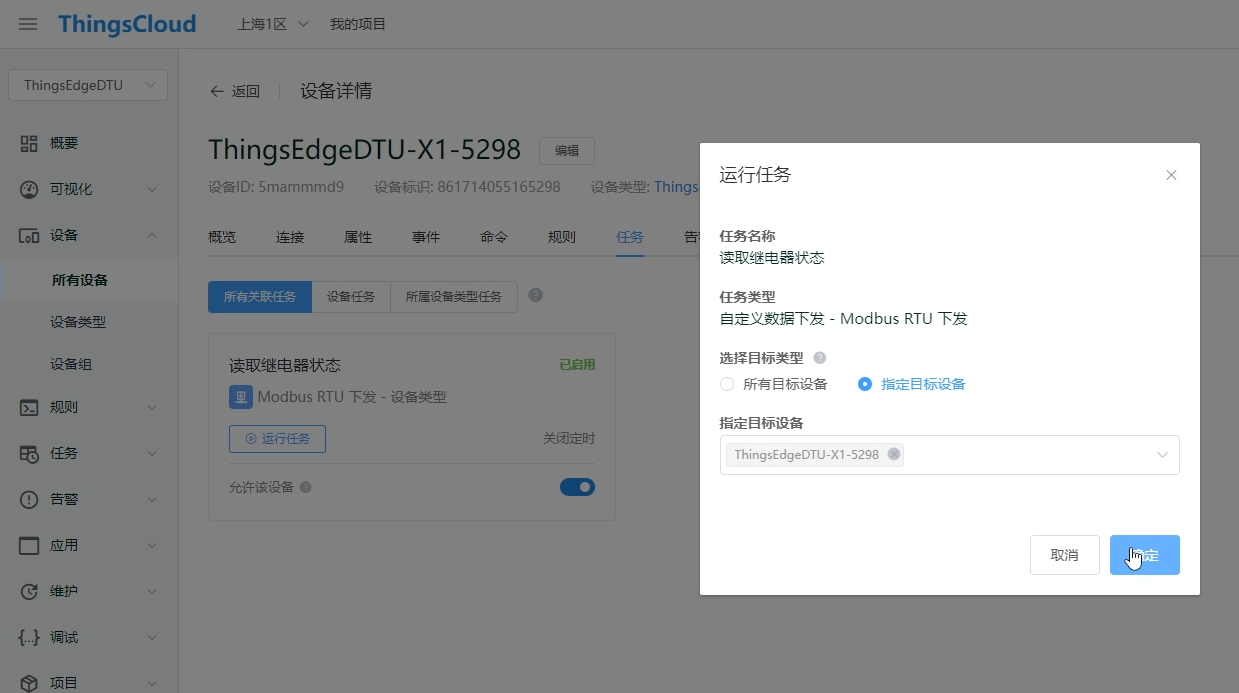Viewport: 1239px width, 693px height.
Task: Switch to the 连接 tab
Action: [x=290, y=237]
